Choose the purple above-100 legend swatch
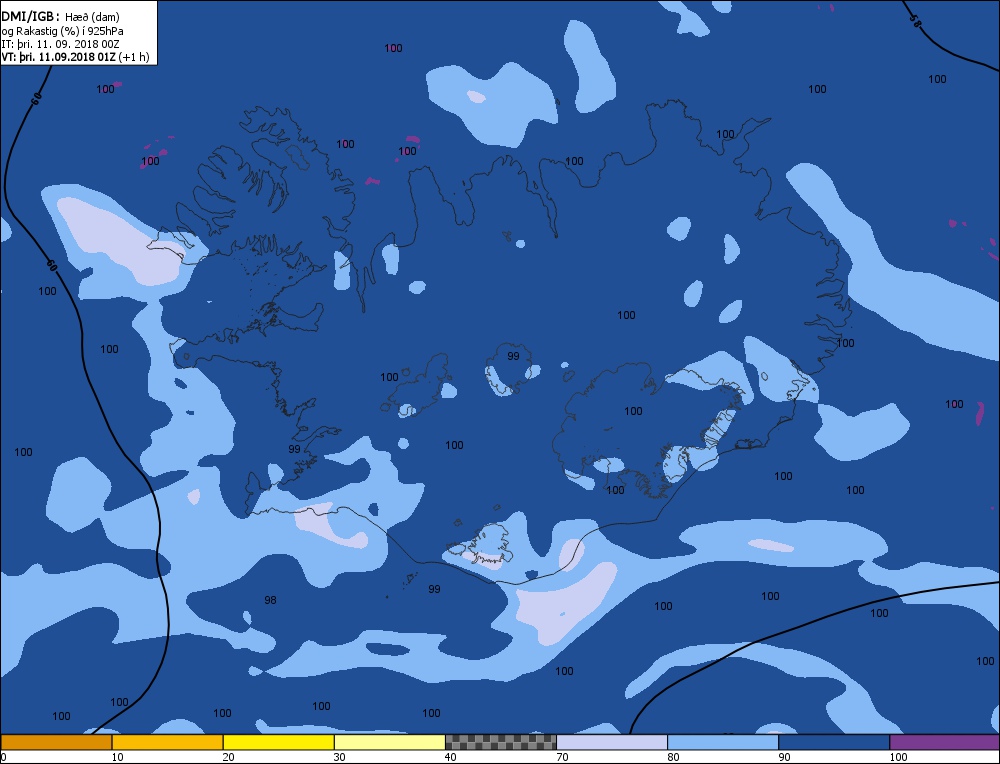The image size is (1000, 764). pyautogui.click(x=945, y=742)
